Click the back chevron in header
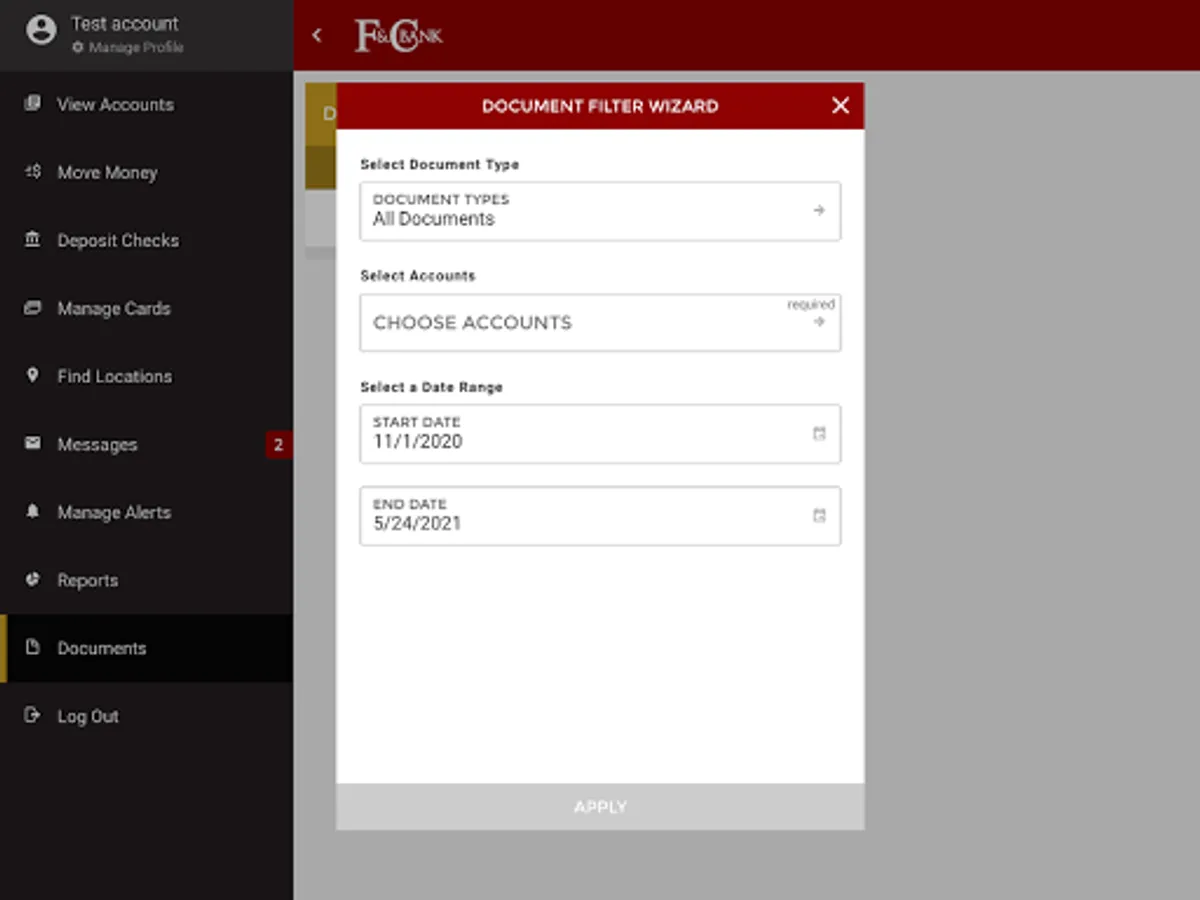The width and height of the screenshot is (1200, 900). 317,35
